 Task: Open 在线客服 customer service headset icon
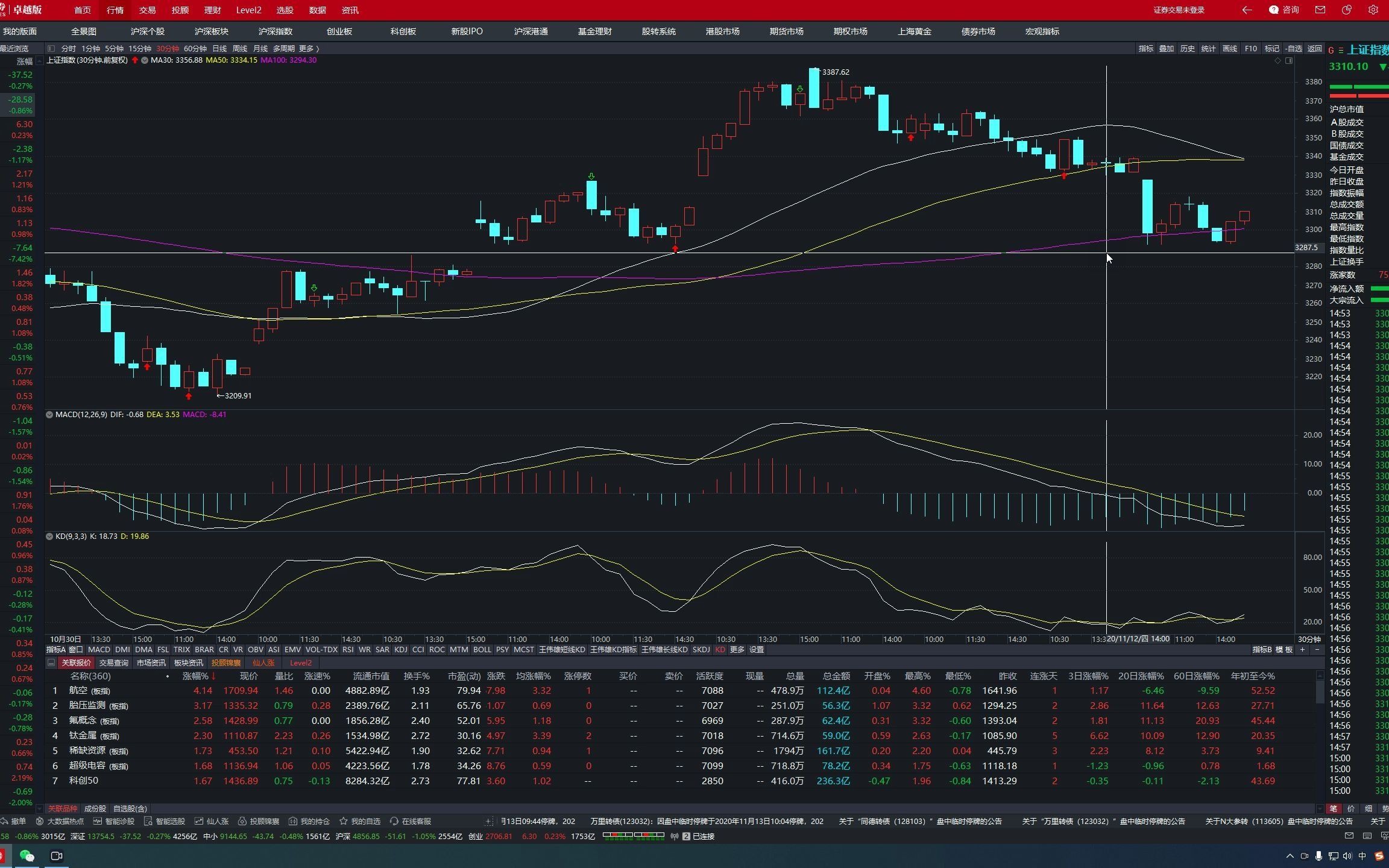[x=411, y=821]
